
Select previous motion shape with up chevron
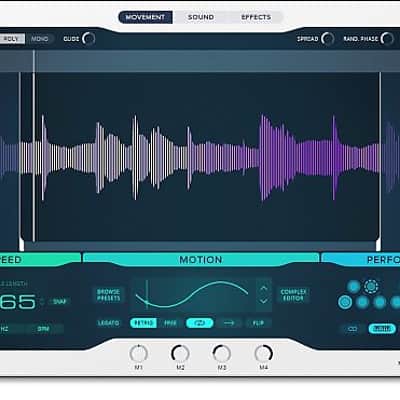click(264, 288)
